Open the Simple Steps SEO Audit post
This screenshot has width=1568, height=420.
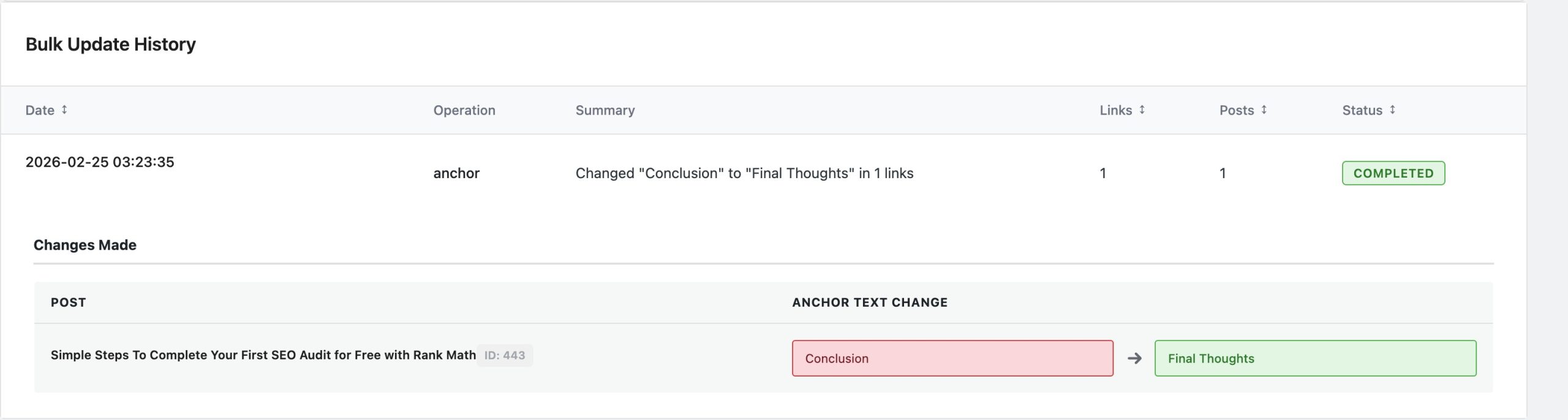[x=263, y=355]
